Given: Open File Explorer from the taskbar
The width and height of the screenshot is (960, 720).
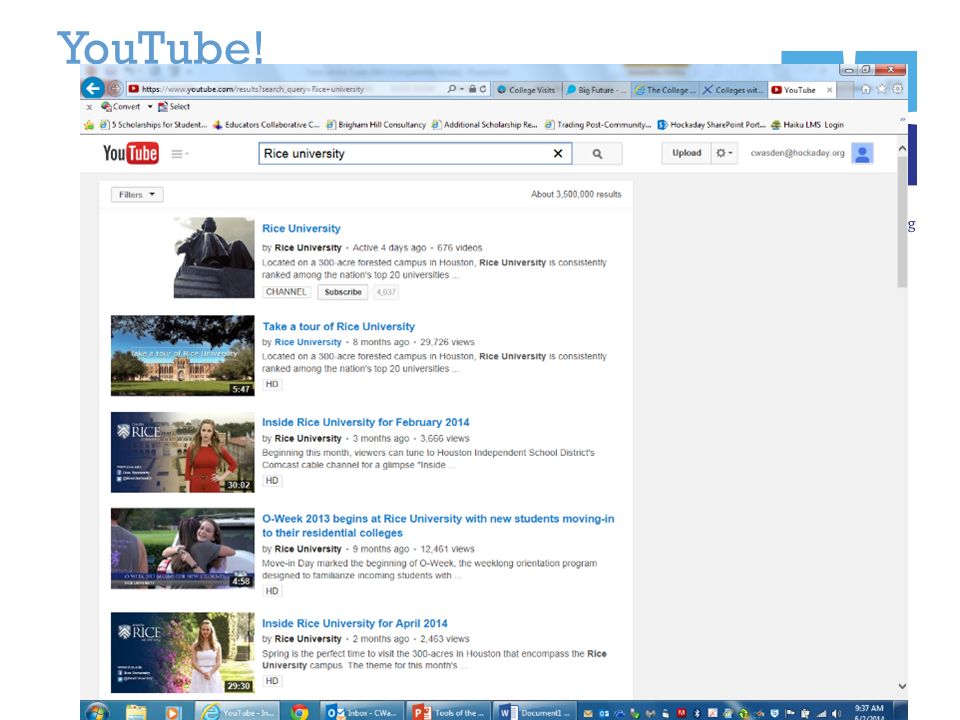Looking at the screenshot, I should coord(136,712).
